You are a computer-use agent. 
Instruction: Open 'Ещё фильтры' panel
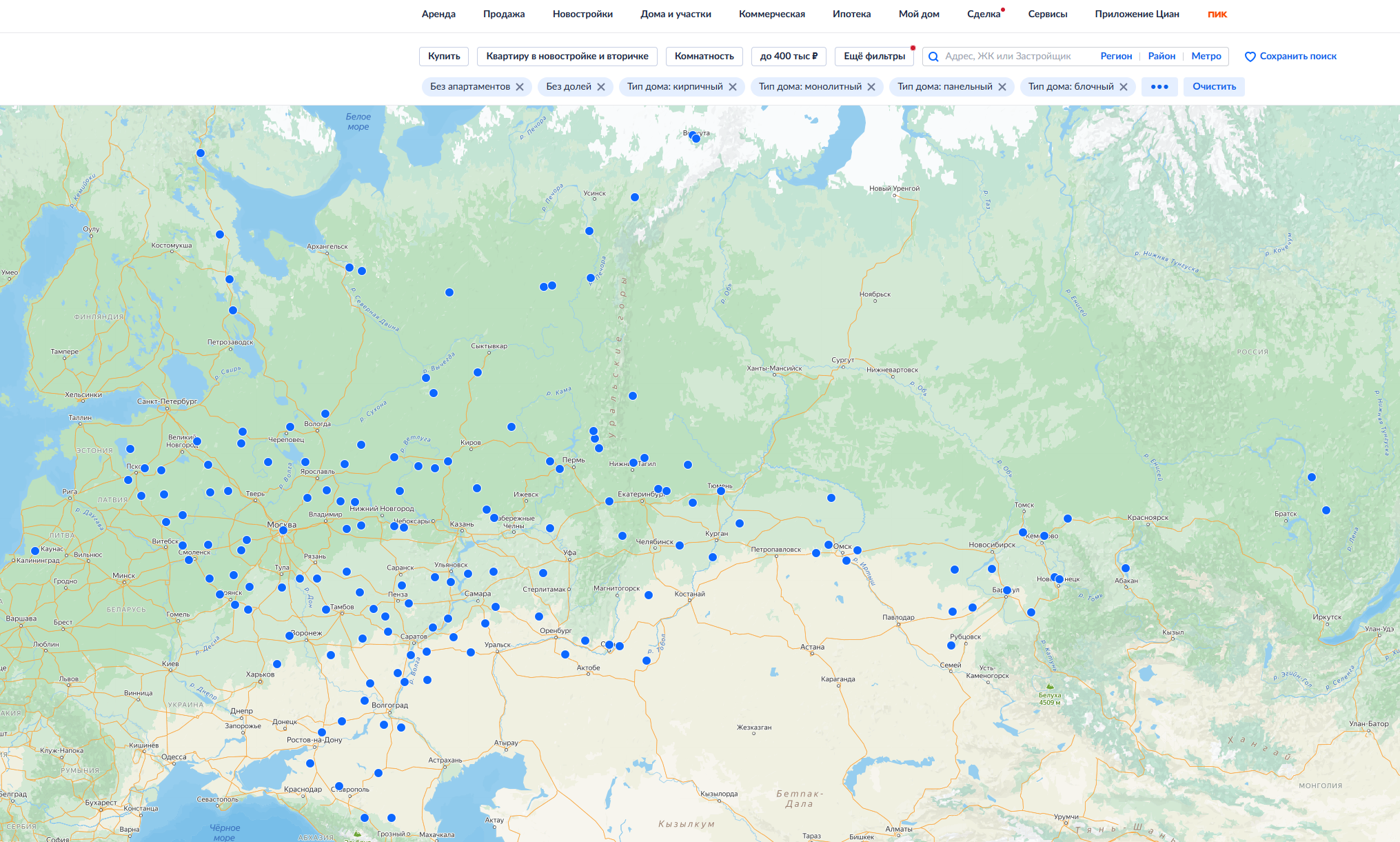(874, 57)
